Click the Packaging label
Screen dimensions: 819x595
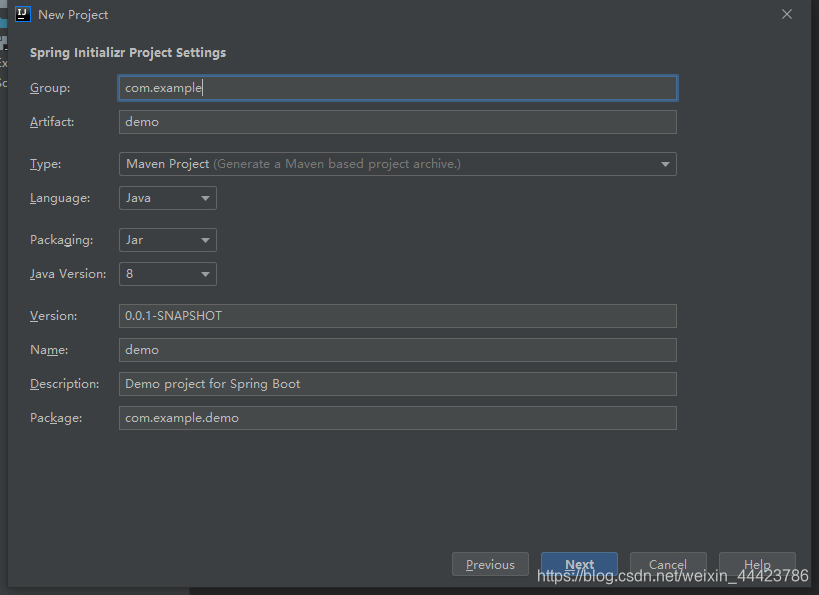pyautogui.click(x=62, y=240)
